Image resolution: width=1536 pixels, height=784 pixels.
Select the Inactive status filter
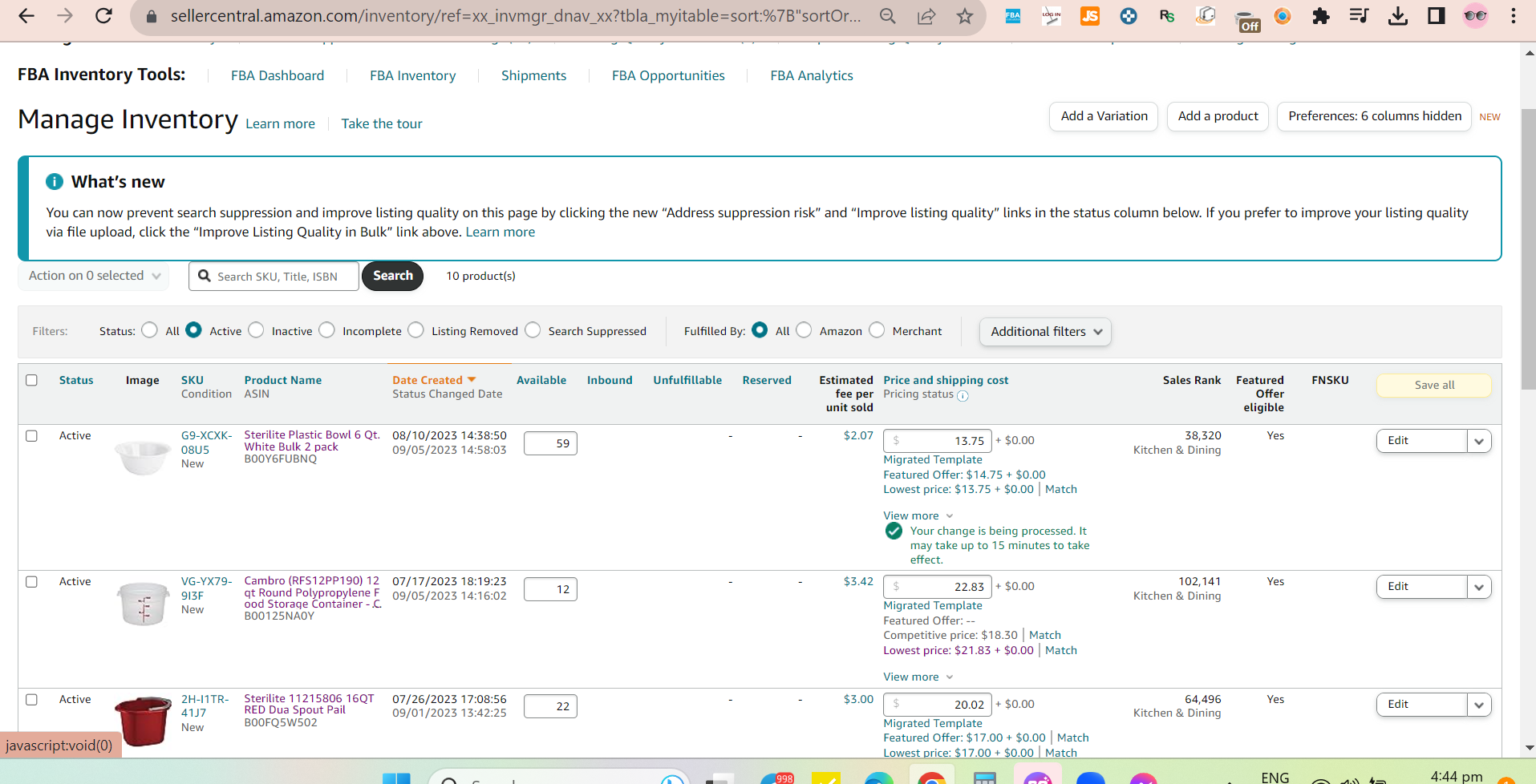click(x=256, y=330)
